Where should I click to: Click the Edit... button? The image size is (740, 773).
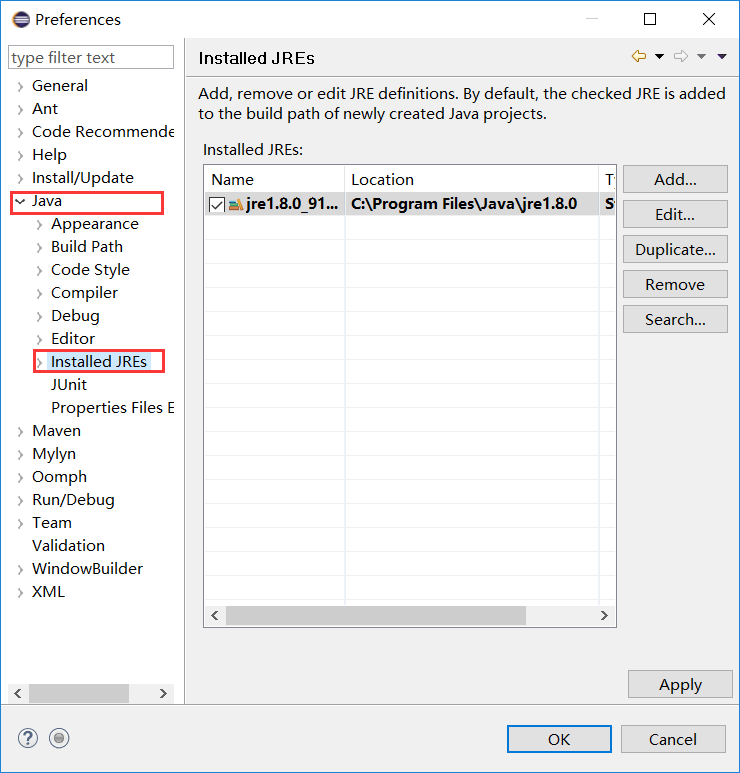(x=675, y=214)
